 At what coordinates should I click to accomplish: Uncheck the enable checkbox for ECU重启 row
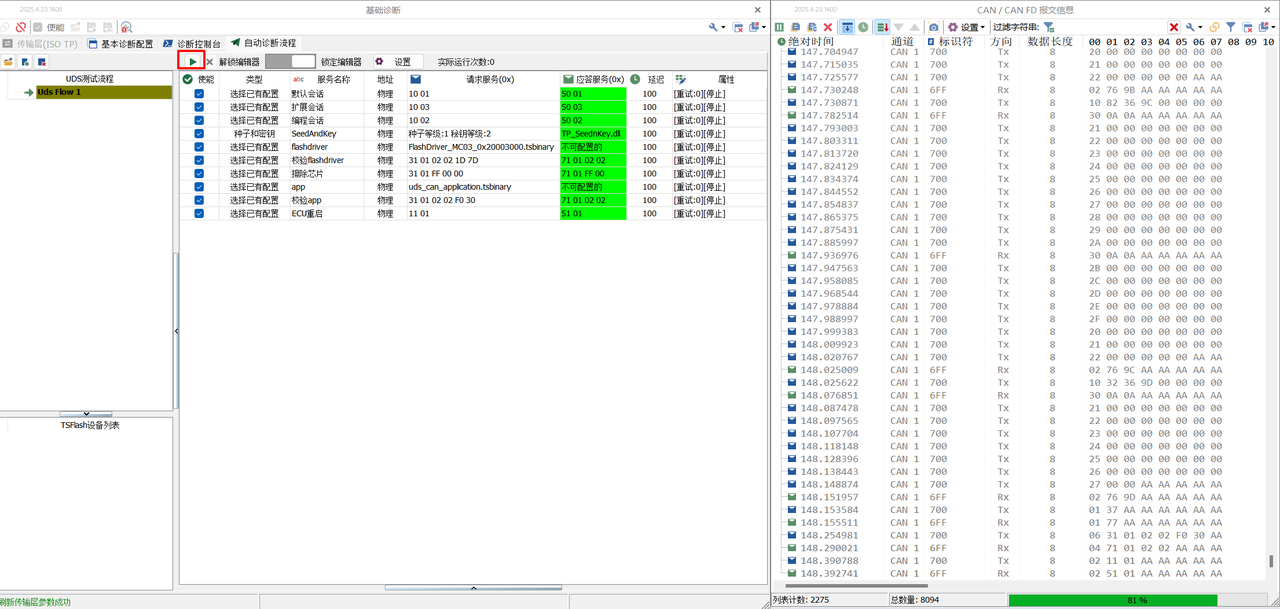pyautogui.click(x=199, y=213)
